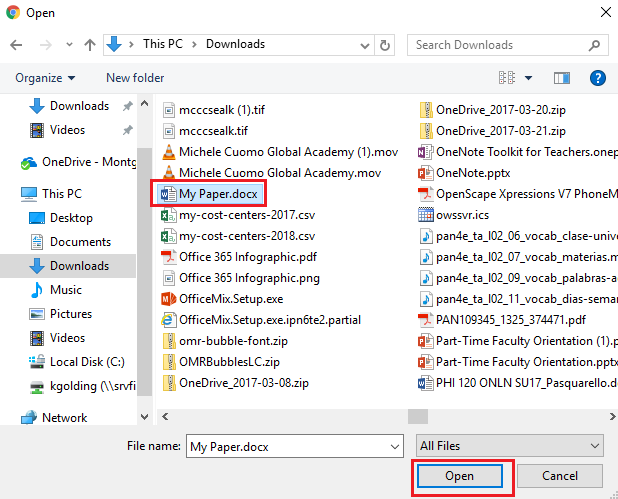The height and width of the screenshot is (499, 618).
Task: Open OneDrive - Montg in the sidebar
Action: (x=78, y=162)
